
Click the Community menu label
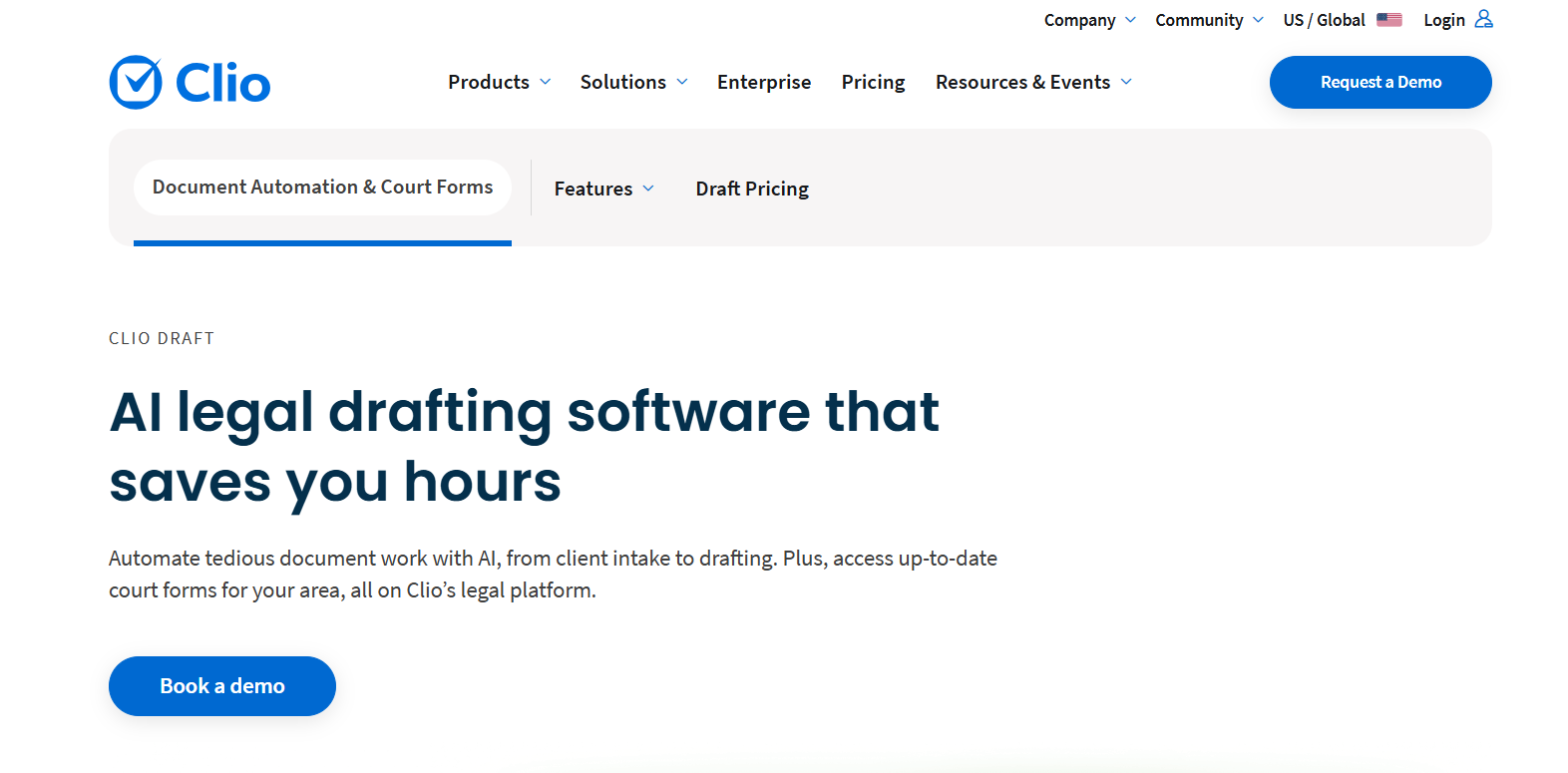(1199, 20)
